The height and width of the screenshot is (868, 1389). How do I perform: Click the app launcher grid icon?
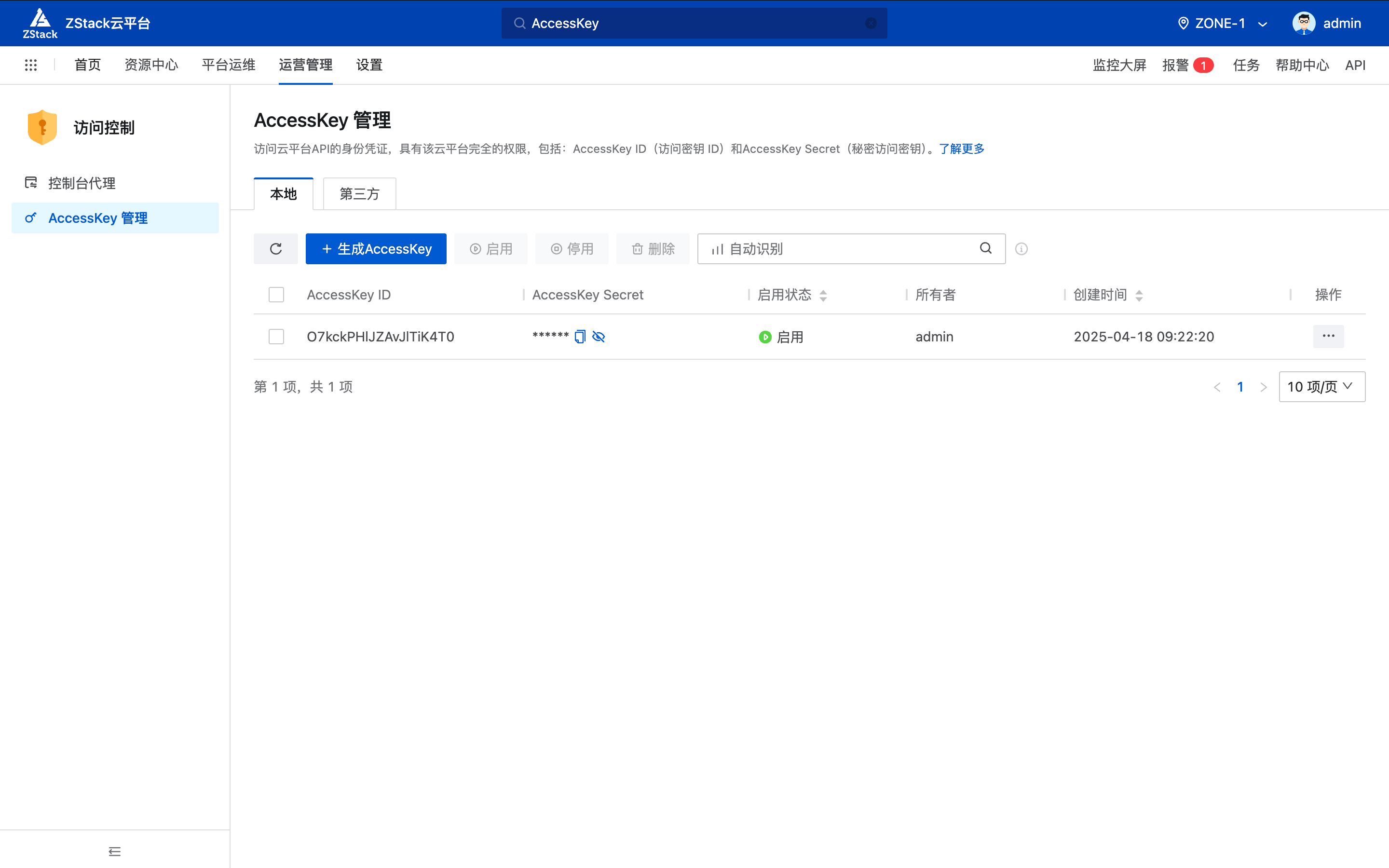tap(31, 65)
